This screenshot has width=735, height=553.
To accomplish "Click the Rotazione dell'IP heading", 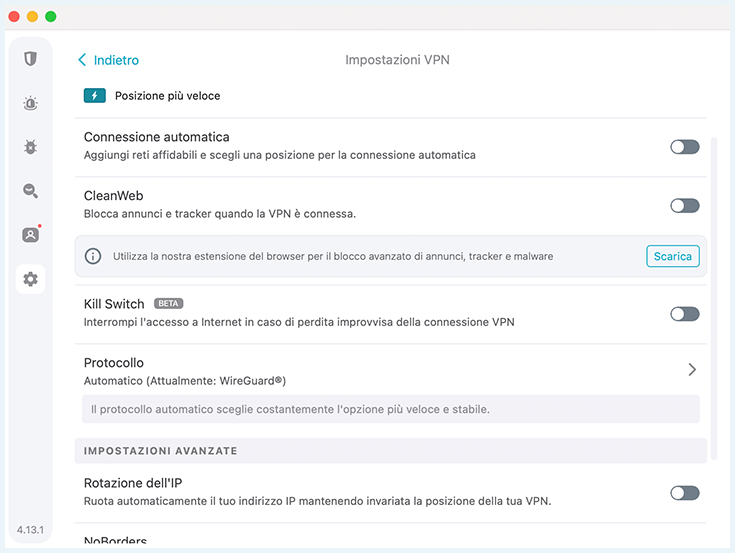I will point(133,483).
